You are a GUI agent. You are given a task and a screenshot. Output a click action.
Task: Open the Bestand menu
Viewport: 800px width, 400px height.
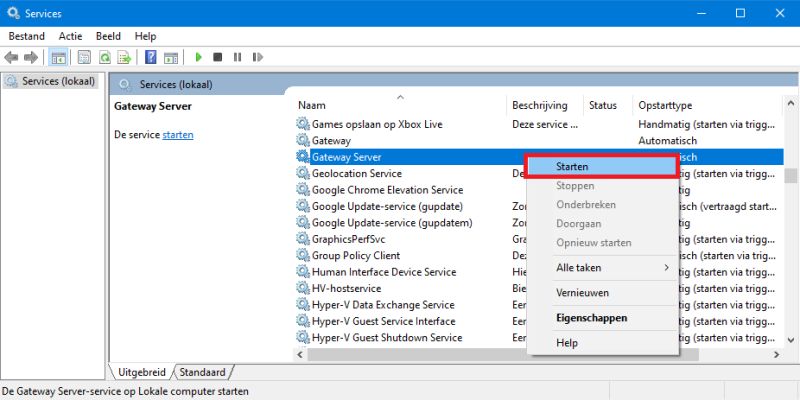click(x=27, y=36)
